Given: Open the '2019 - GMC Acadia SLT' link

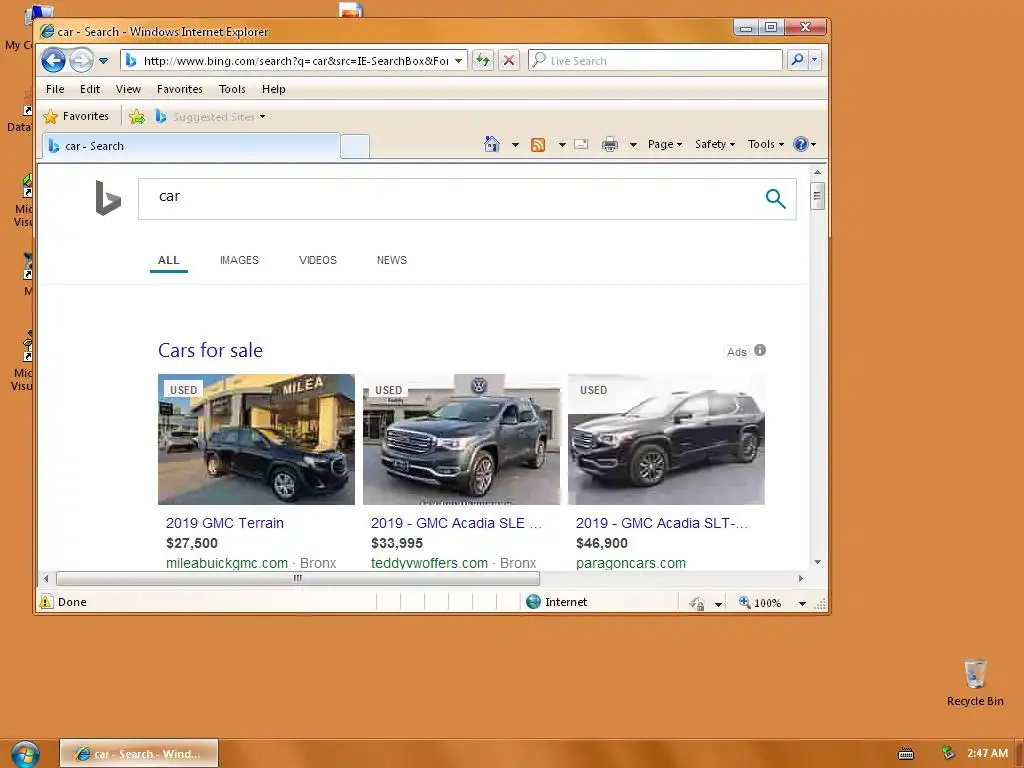Looking at the screenshot, I should coord(662,523).
